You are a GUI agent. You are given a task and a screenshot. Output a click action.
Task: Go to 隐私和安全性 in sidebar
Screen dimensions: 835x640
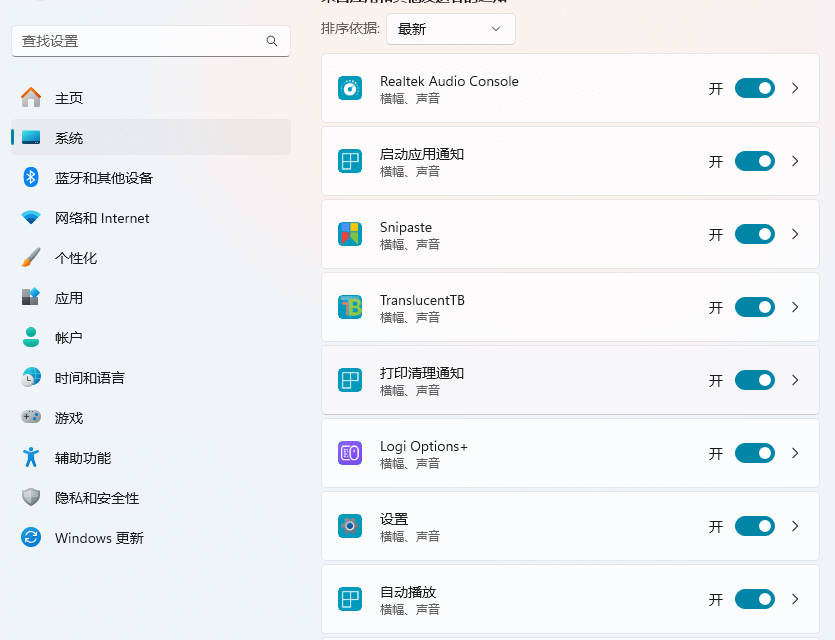(97, 498)
